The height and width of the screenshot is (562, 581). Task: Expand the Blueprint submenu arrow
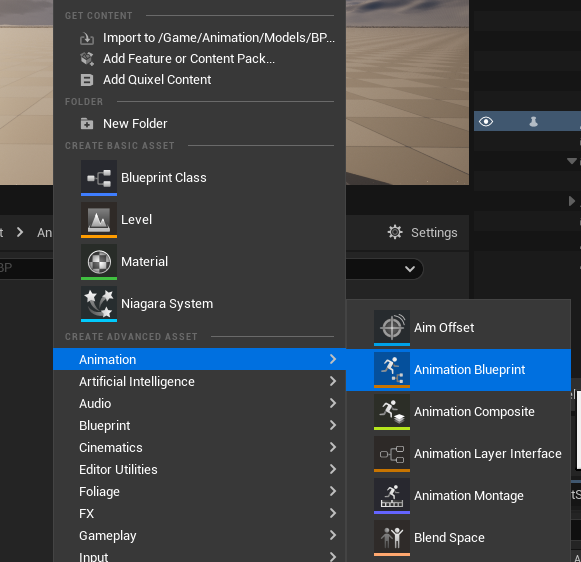pos(333,425)
